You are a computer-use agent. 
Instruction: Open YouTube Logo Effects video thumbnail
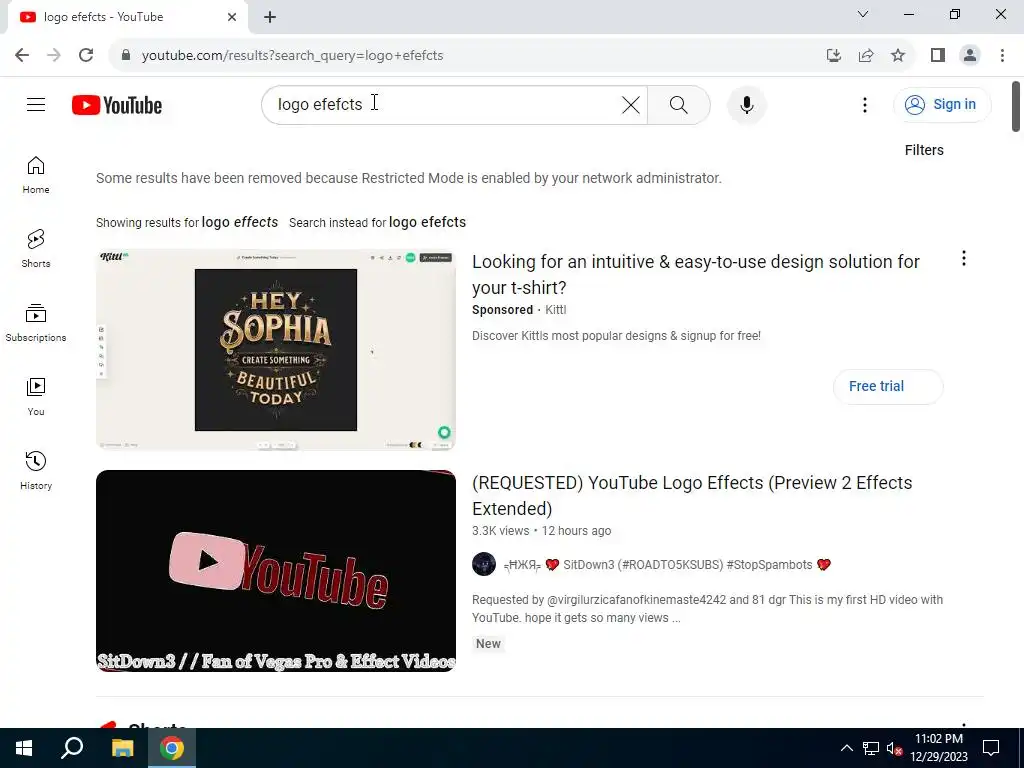276,571
